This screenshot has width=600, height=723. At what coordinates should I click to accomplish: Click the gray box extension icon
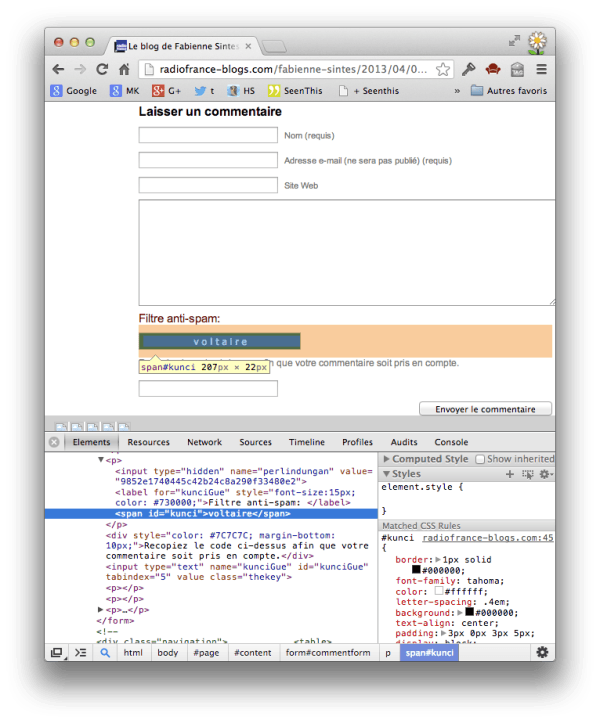tap(517, 70)
